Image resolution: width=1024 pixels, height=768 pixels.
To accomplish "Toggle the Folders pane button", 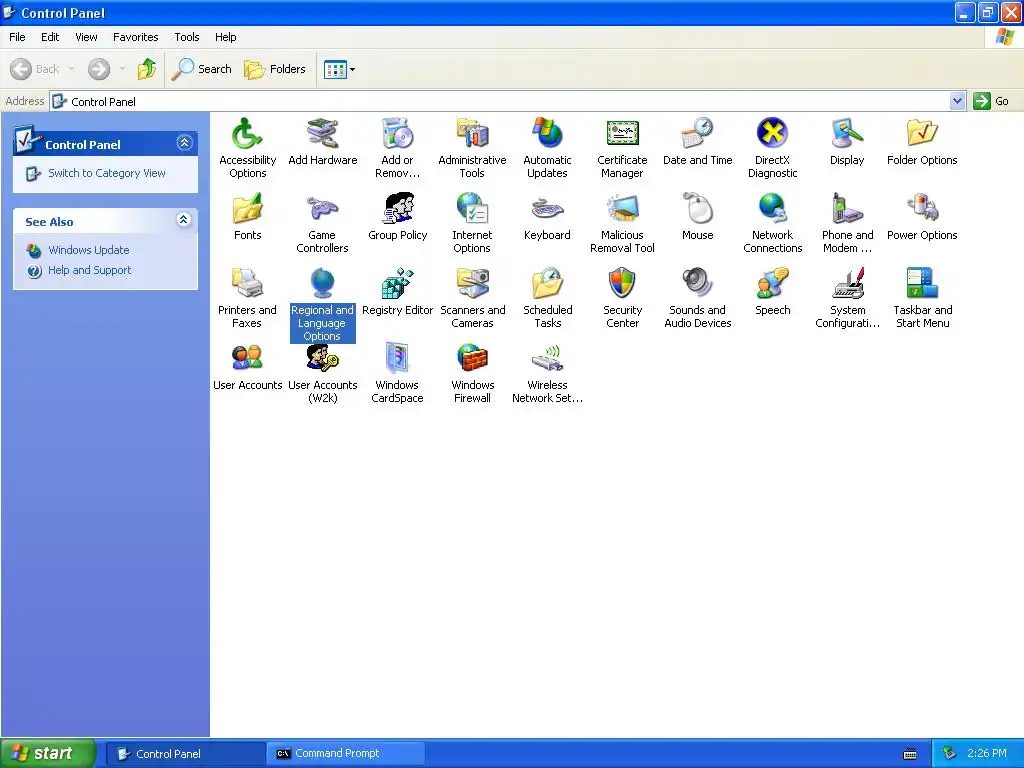I will [x=274, y=69].
